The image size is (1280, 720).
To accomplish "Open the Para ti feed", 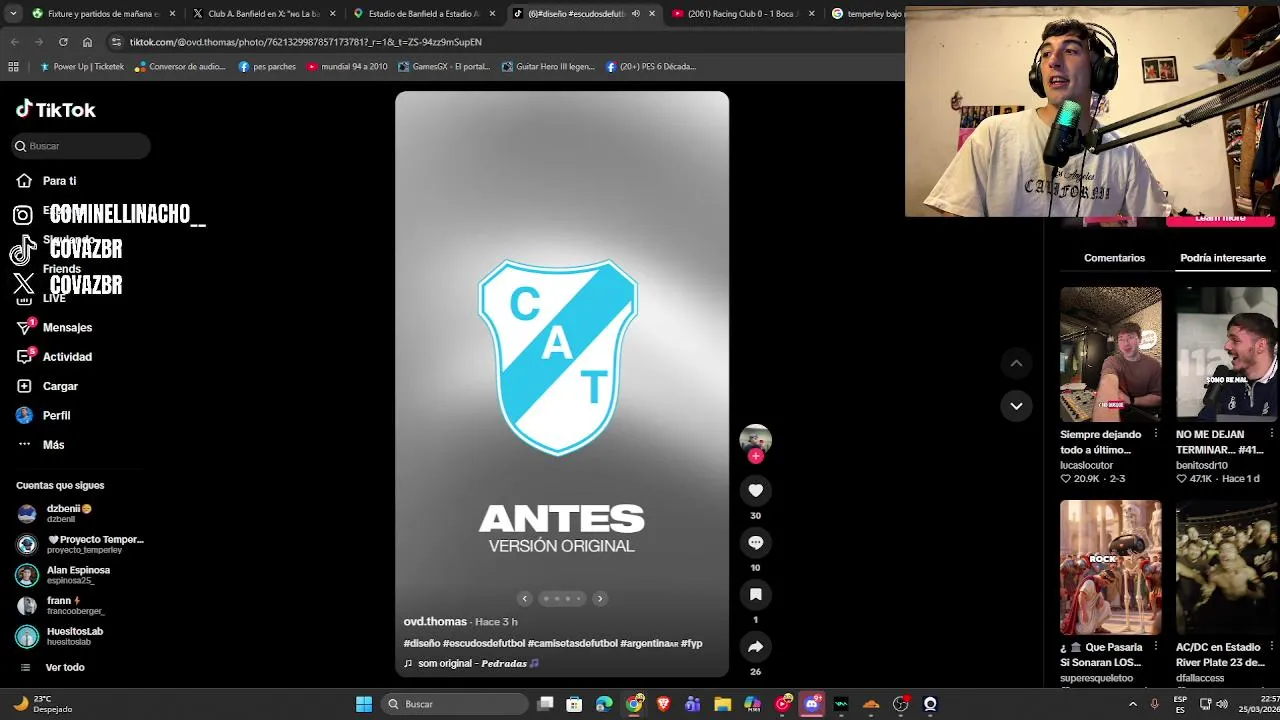I will (x=48, y=181).
